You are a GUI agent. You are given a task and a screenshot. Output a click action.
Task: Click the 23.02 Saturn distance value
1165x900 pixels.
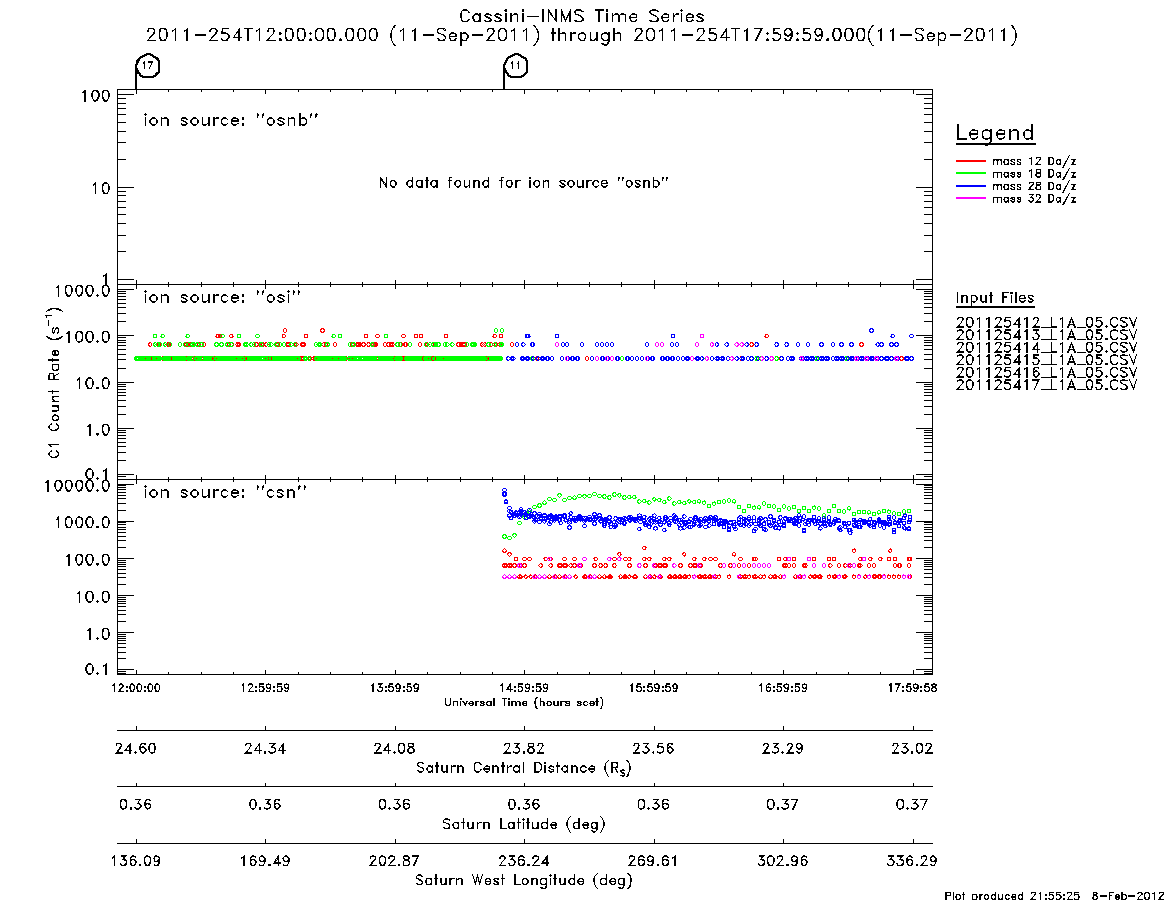[x=912, y=748]
